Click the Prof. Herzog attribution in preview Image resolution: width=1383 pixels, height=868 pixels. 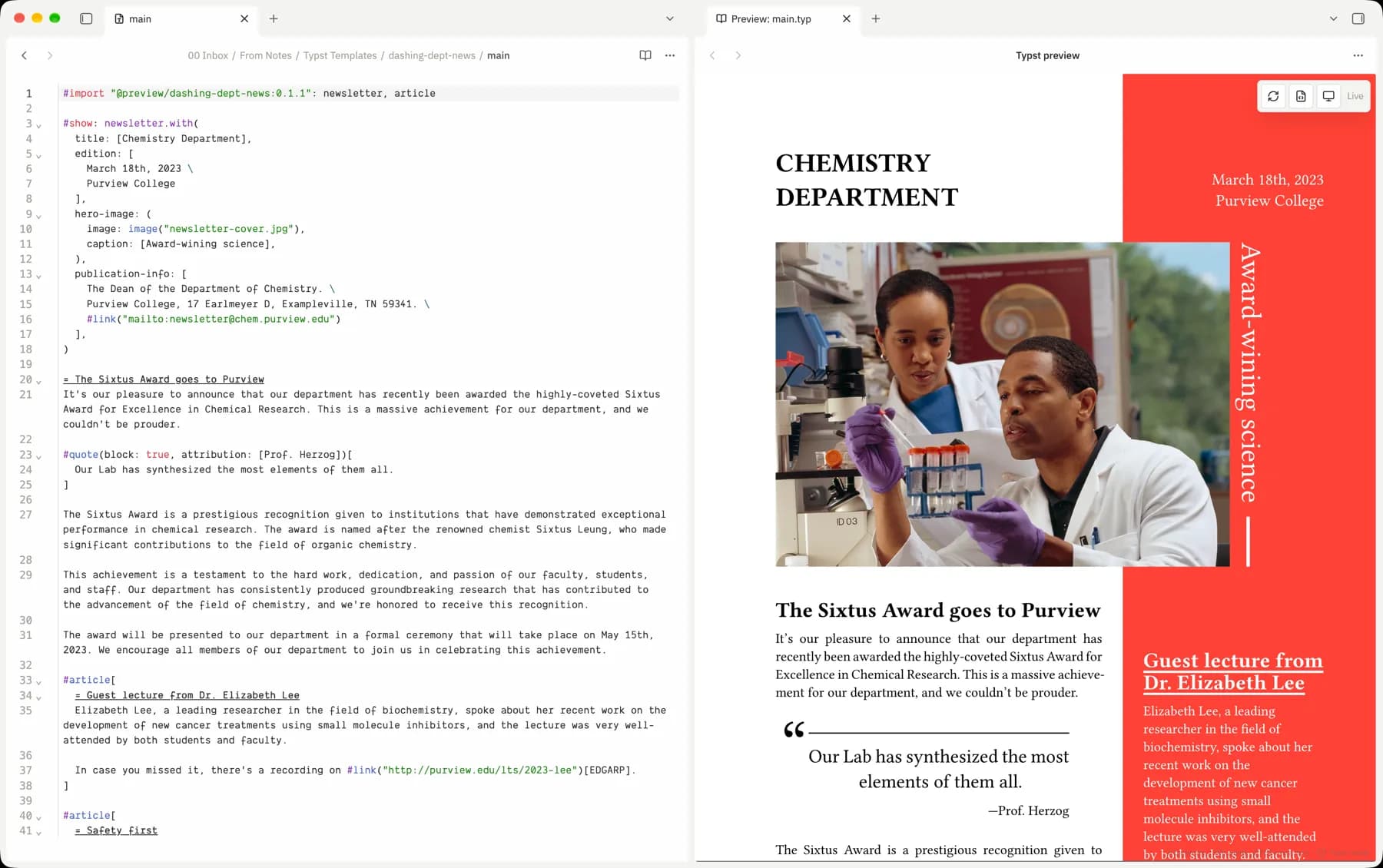pyautogui.click(x=1028, y=810)
